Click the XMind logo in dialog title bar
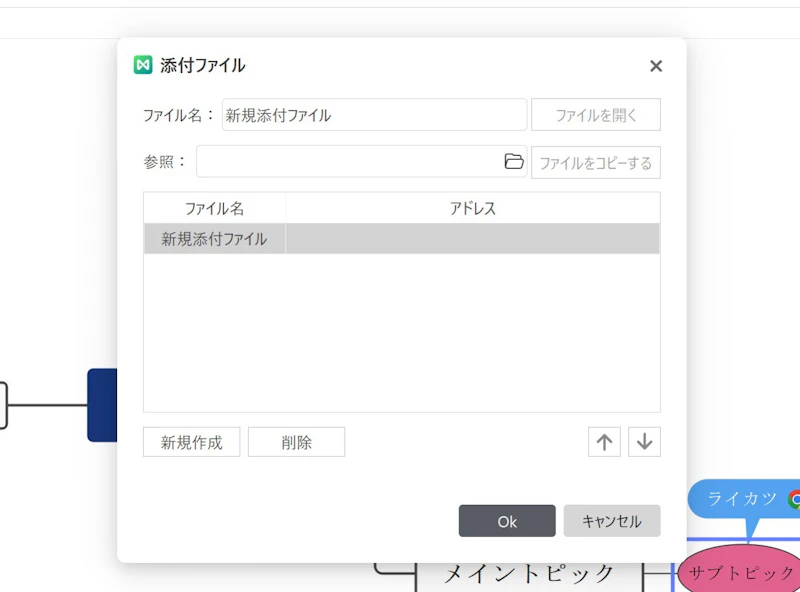Image resolution: width=800 pixels, height=592 pixels. tap(142, 63)
